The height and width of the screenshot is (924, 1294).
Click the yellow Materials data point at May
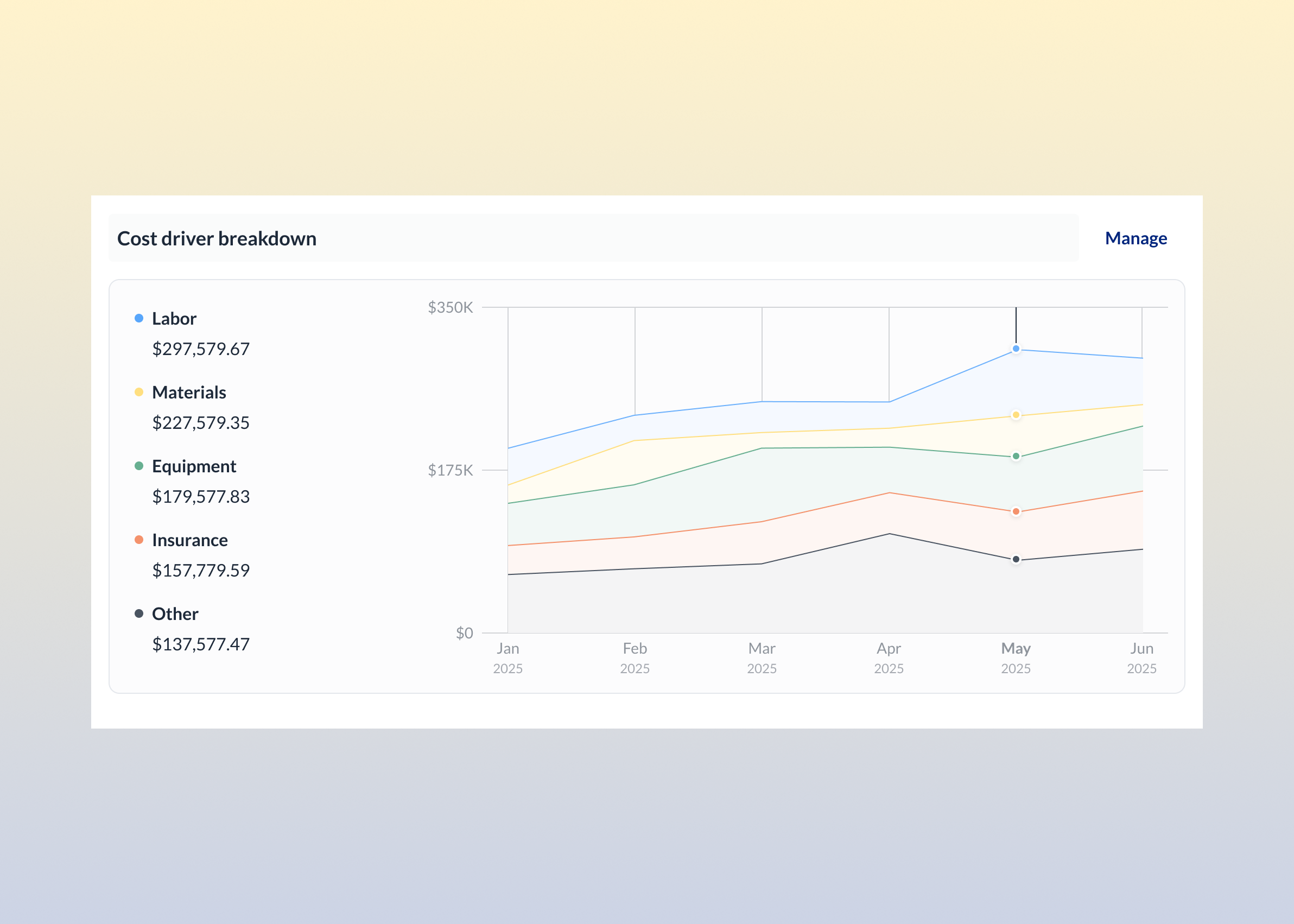(x=1016, y=415)
